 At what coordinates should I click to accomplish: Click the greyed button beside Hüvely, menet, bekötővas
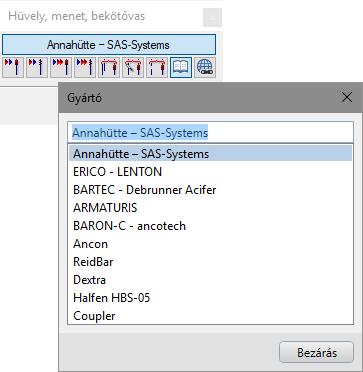tap(212, 17)
